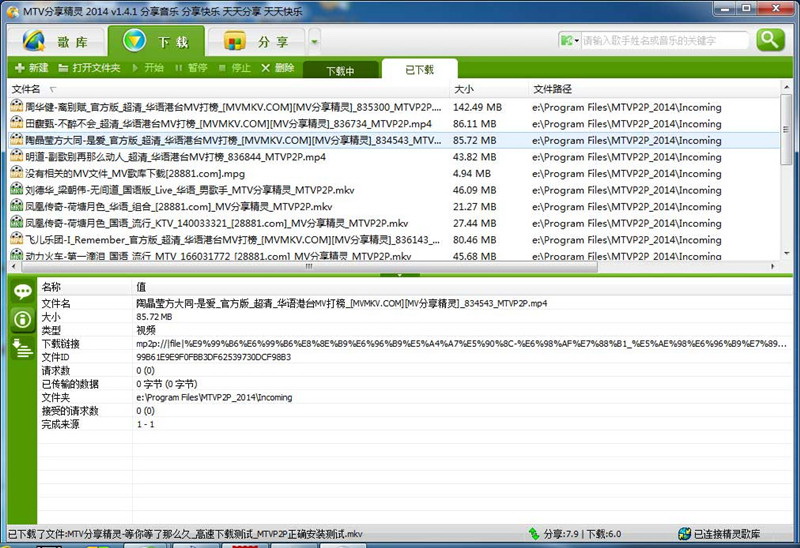
Task: Click 新建 to create a new download
Action: click(x=32, y=68)
